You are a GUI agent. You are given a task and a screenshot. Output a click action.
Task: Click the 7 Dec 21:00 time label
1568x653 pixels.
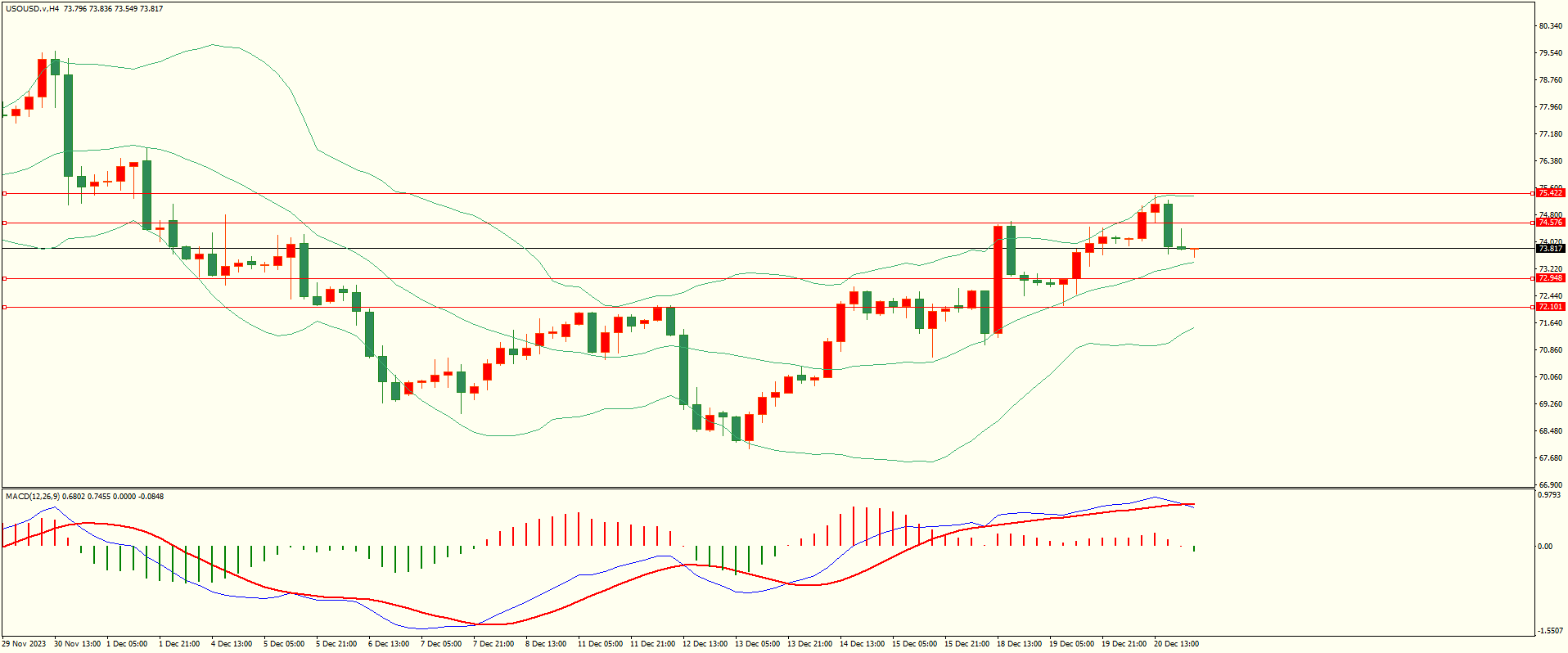point(493,644)
